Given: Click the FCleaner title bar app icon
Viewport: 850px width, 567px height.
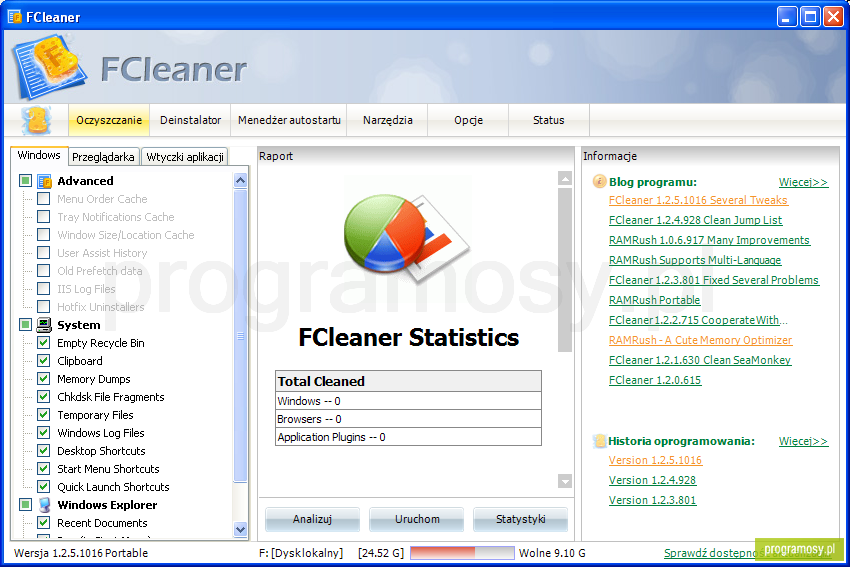Looking at the screenshot, I should (x=15, y=17).
